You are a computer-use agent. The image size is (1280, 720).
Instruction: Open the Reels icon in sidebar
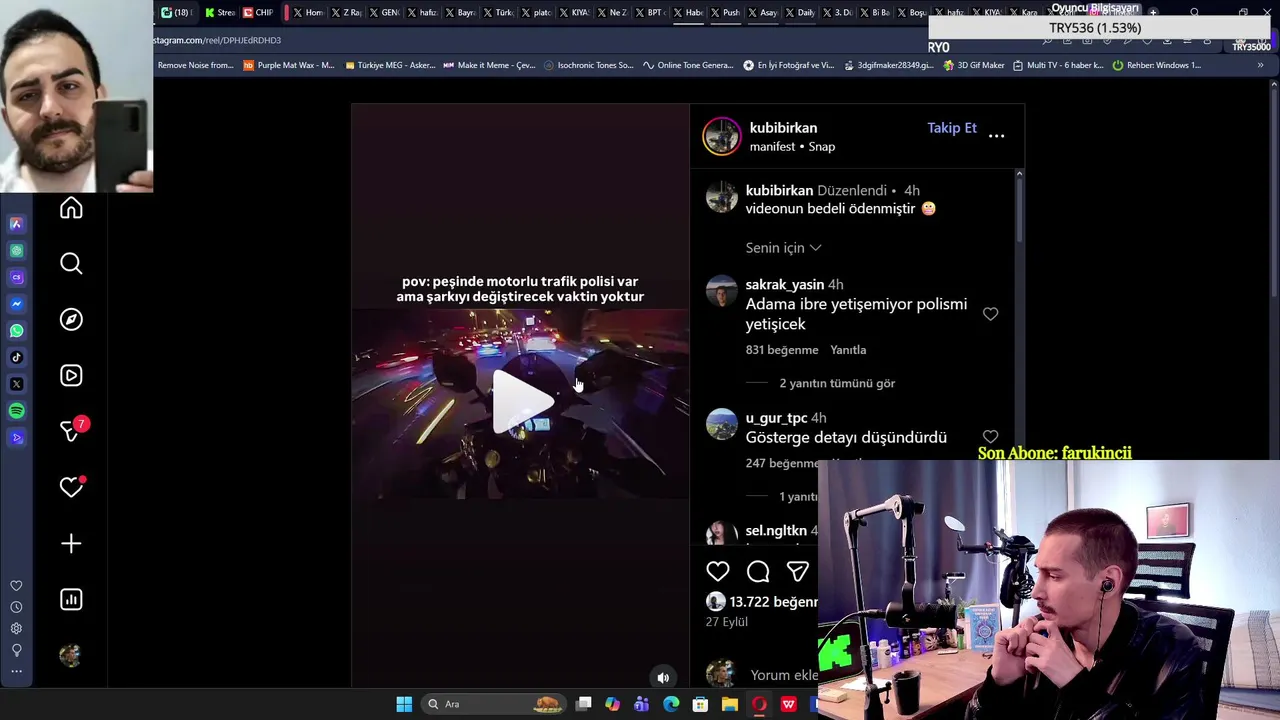[71, 375]
